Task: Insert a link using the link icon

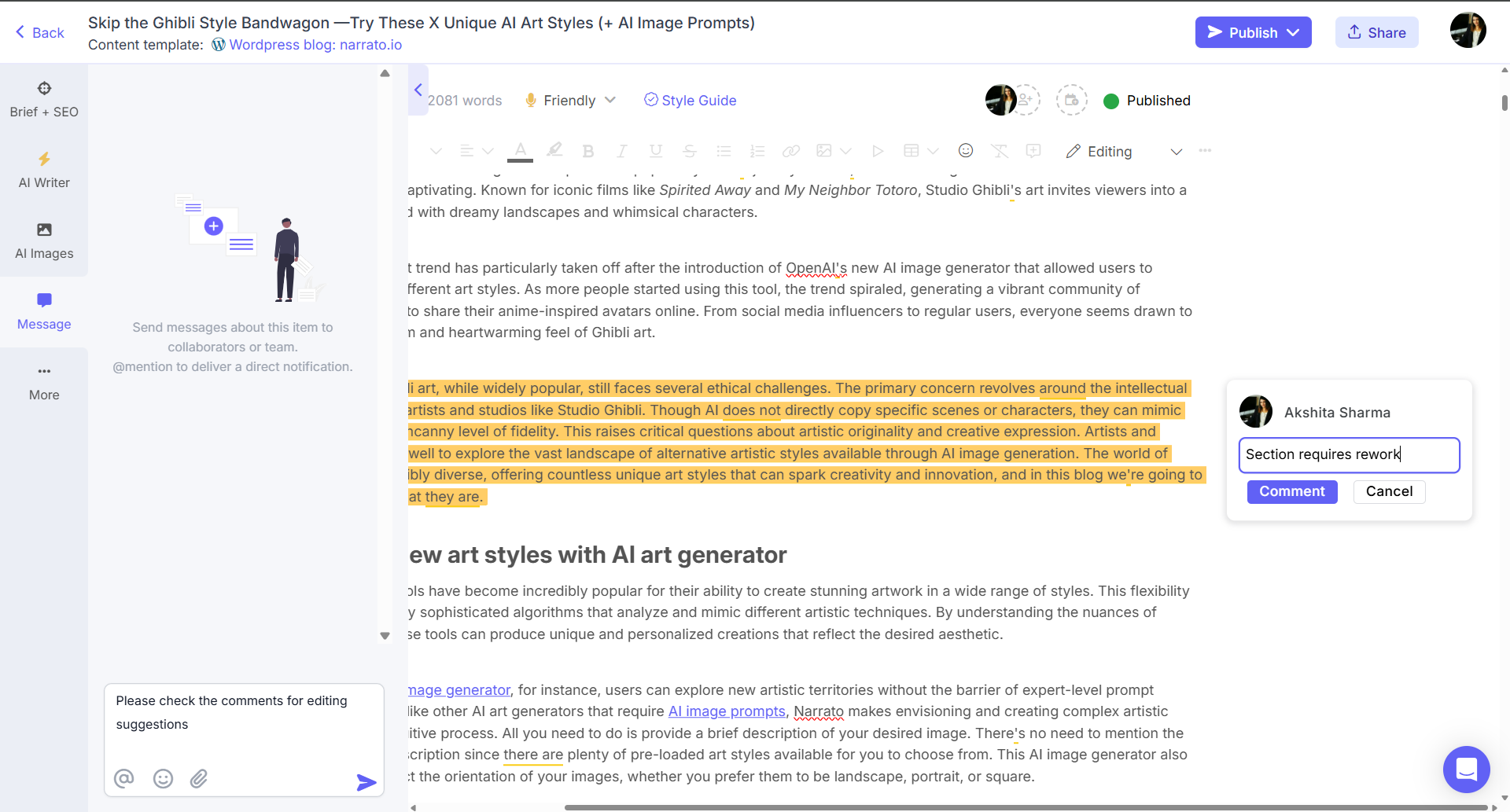Action: pyautogui.click(x=791, y=151)
